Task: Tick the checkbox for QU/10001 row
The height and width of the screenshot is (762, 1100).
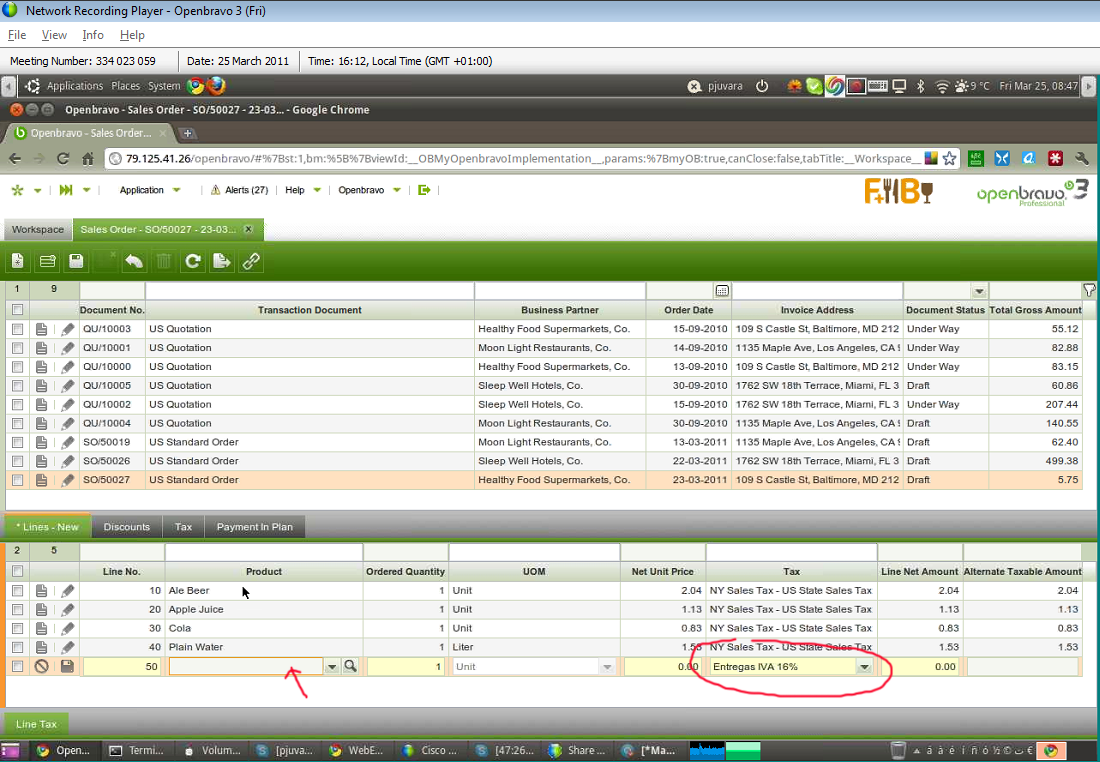Action: coord(18,348)
